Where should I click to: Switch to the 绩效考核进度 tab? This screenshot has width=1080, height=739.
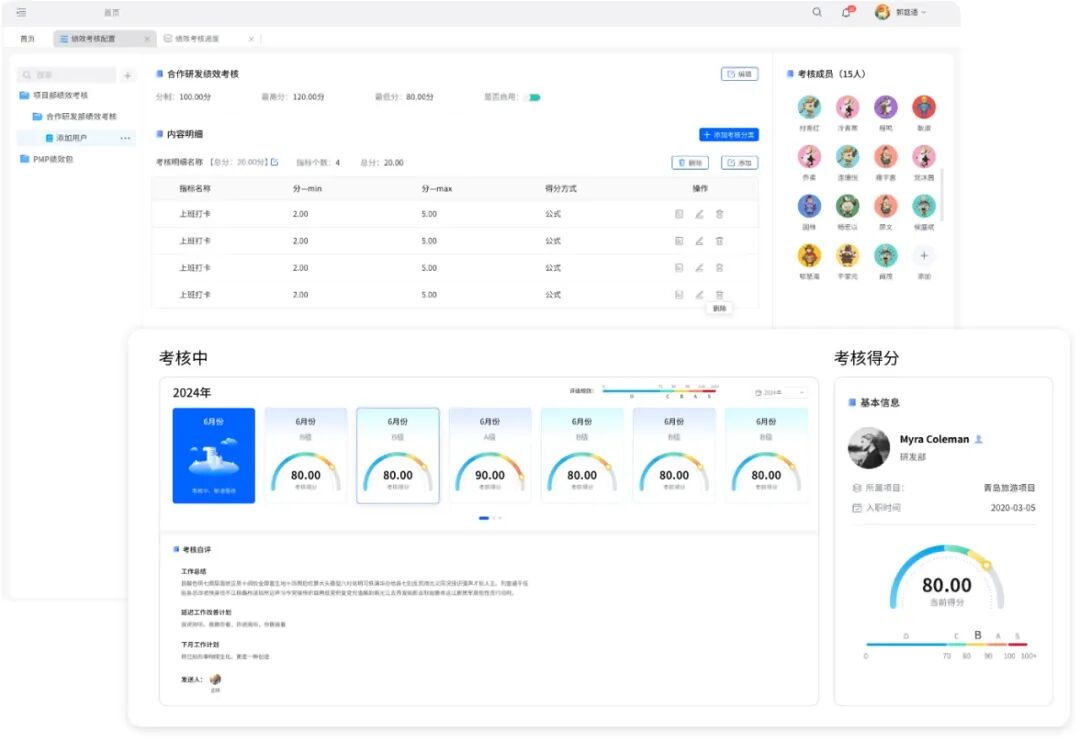198,39
